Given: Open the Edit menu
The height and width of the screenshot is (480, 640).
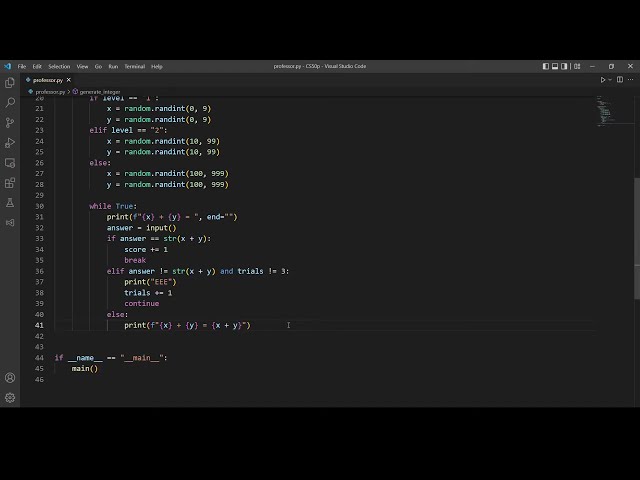Looking at the screenshot, I should (37, 66).
